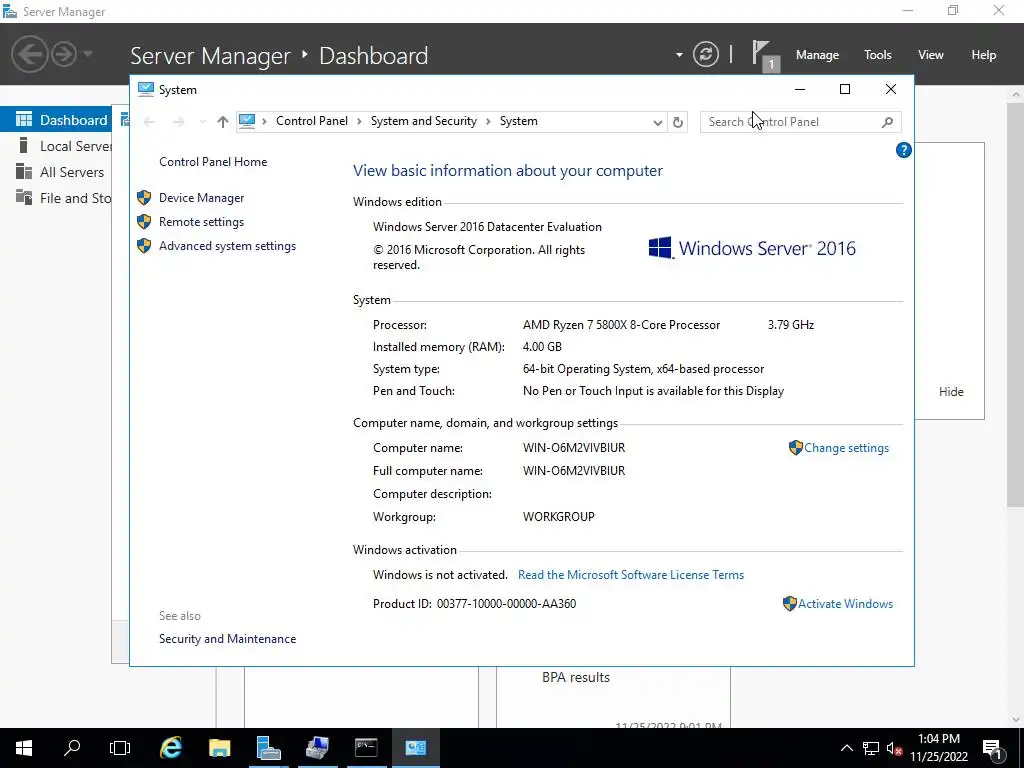Select System and Security in the breadcrumb
The width and height of the screenshot is (1024, 768).
(x=424, y=121)
